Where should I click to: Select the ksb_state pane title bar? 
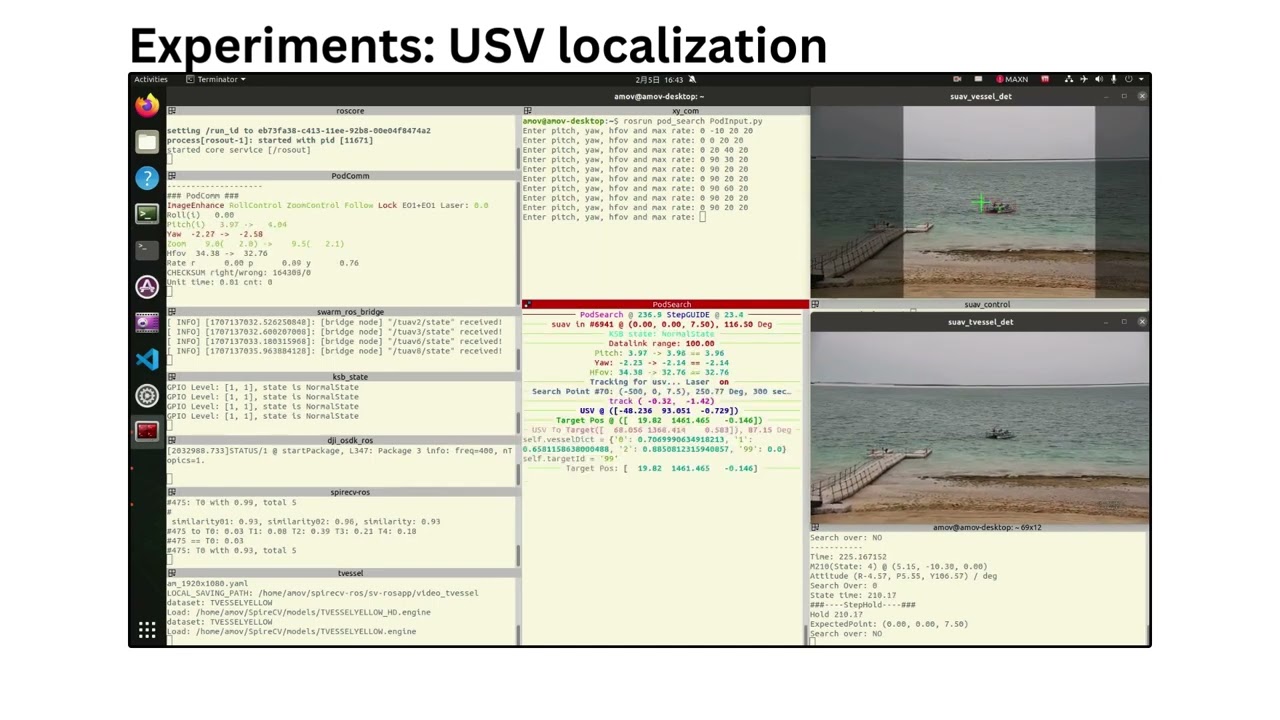343,377
